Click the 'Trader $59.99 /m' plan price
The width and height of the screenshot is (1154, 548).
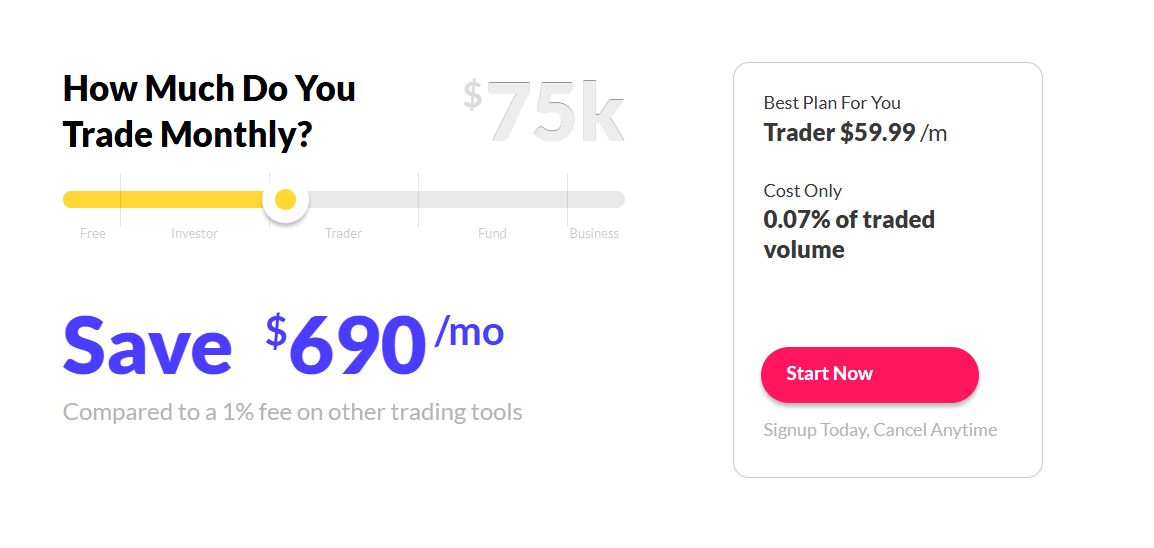(x=855, y=133)
